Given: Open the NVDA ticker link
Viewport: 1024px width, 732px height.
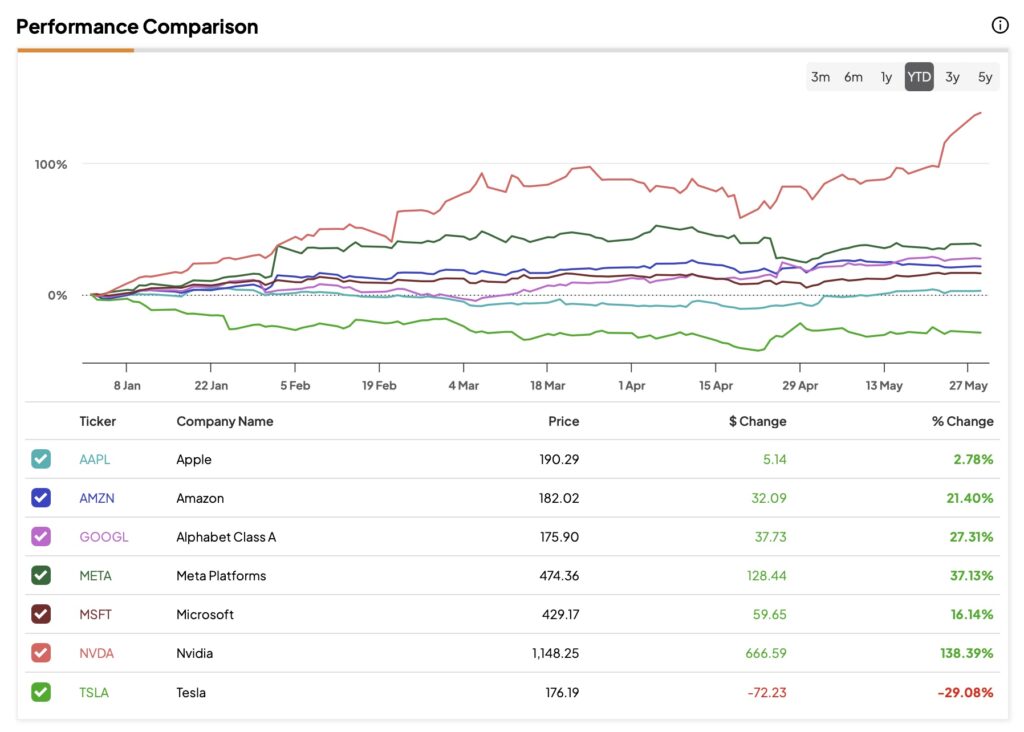Looking at the screenshot, I should click(97, 653).
